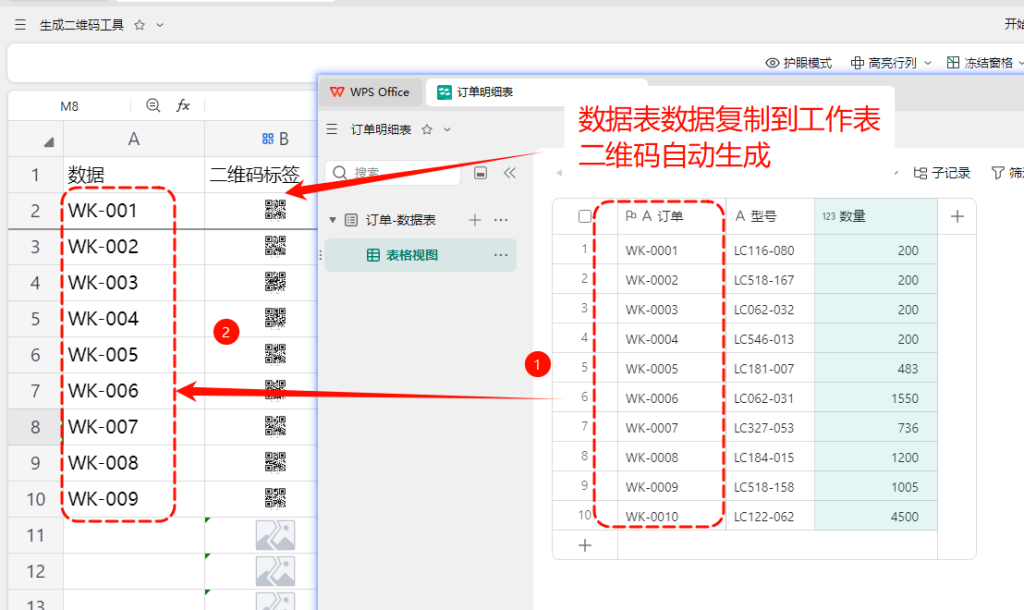
Task: Click the placeholder image in row 11
Action: 275,535
